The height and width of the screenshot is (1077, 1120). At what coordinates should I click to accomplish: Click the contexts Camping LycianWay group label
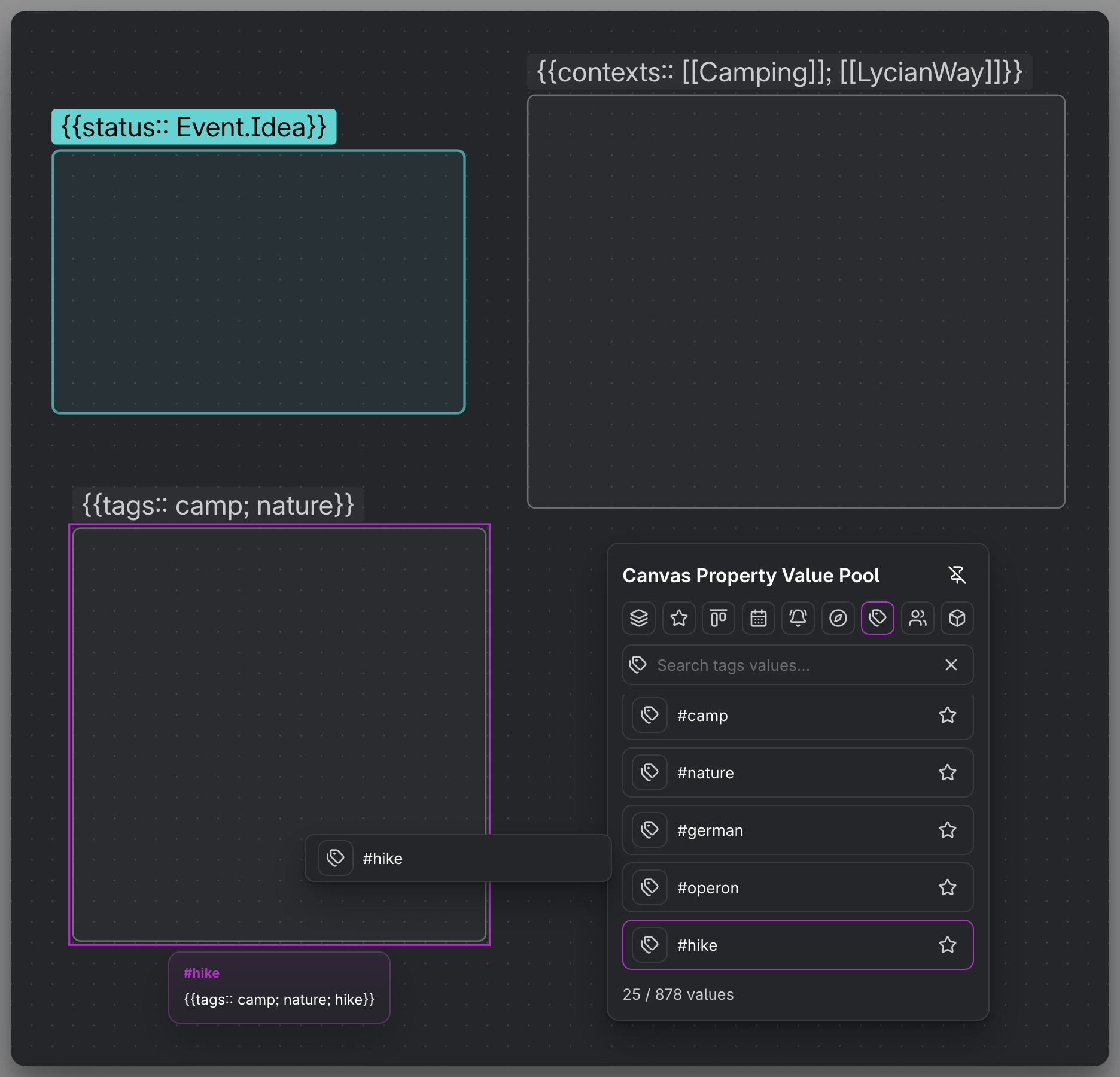(x=780, y=72)
